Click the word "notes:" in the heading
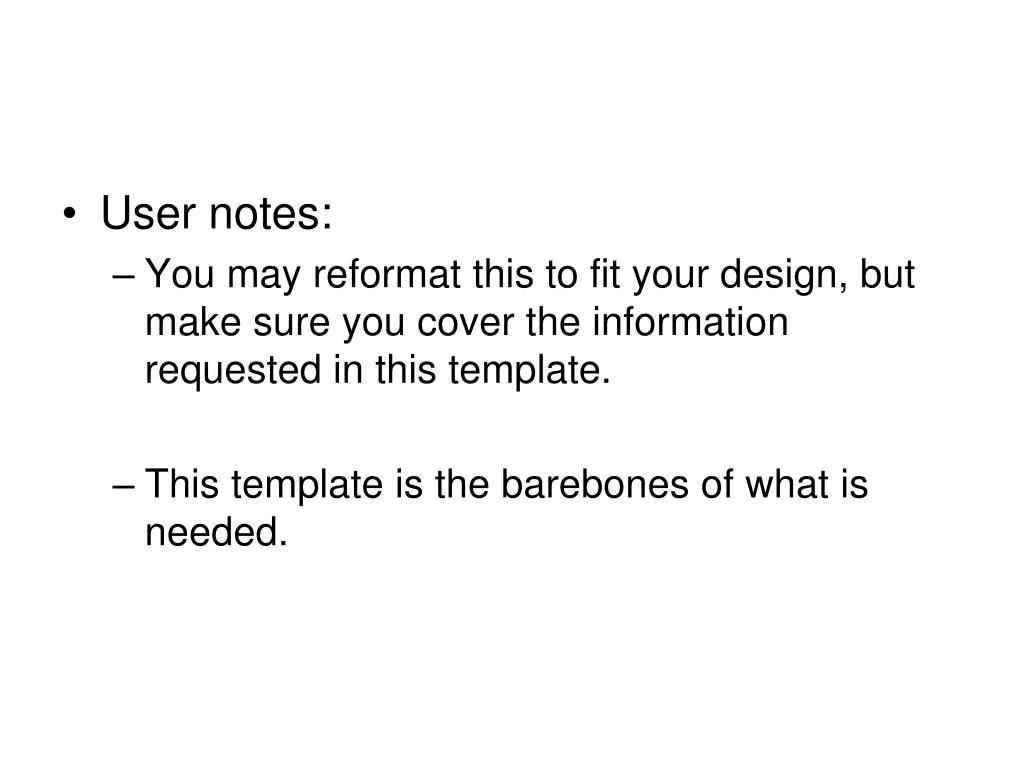 (270, 214)
